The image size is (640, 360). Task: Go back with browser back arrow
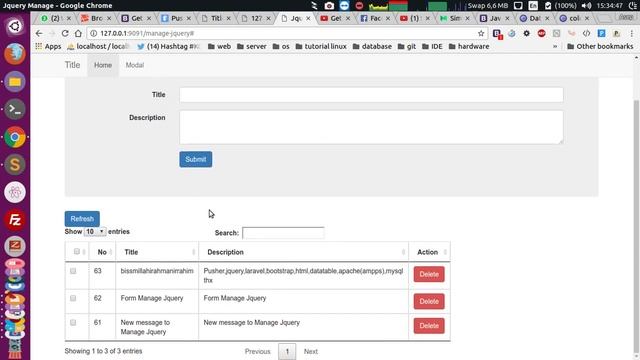pyautogui.click(x=39, y=33)
